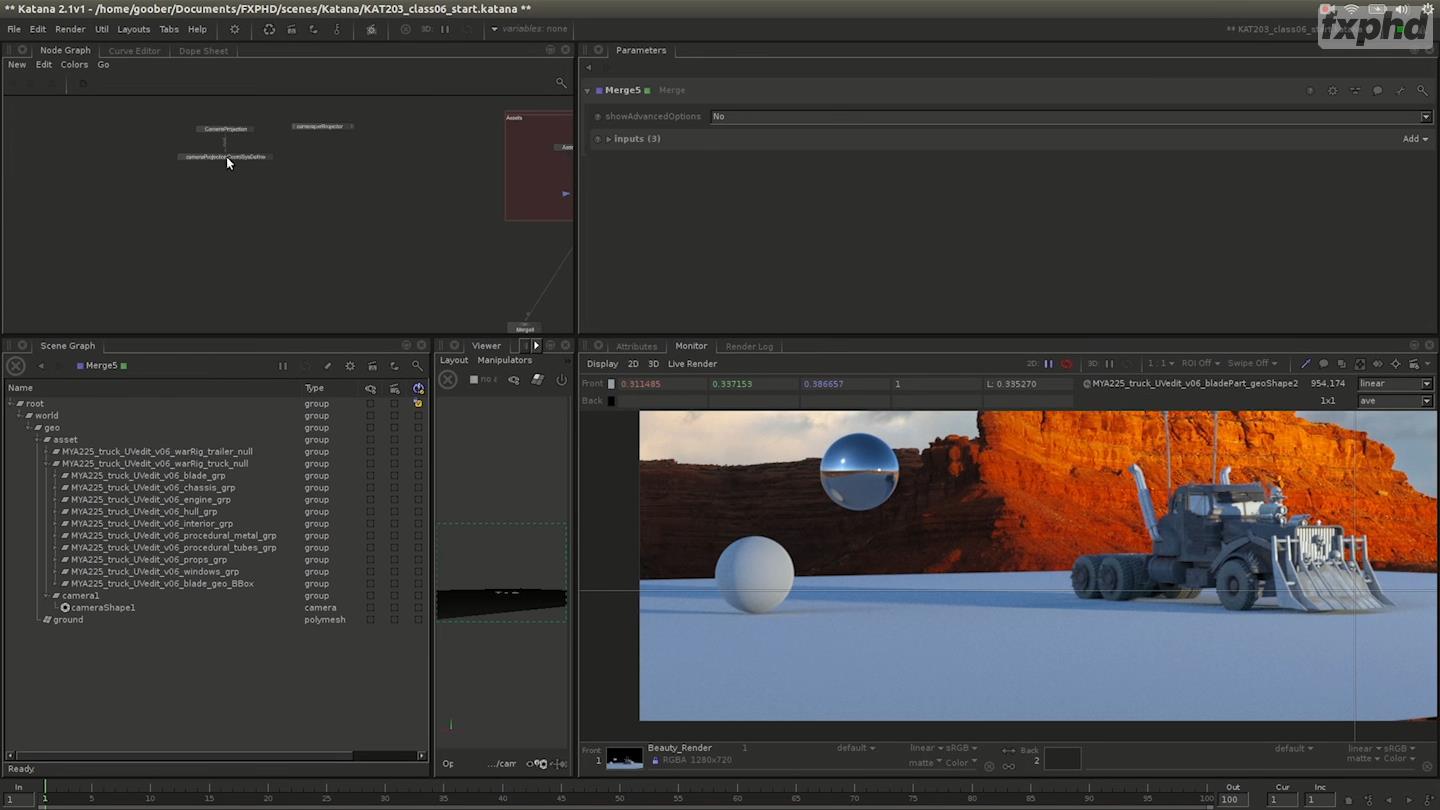Click the Viewer power icon
This screenshot has width=1440, height=810.
coord(561,380)
